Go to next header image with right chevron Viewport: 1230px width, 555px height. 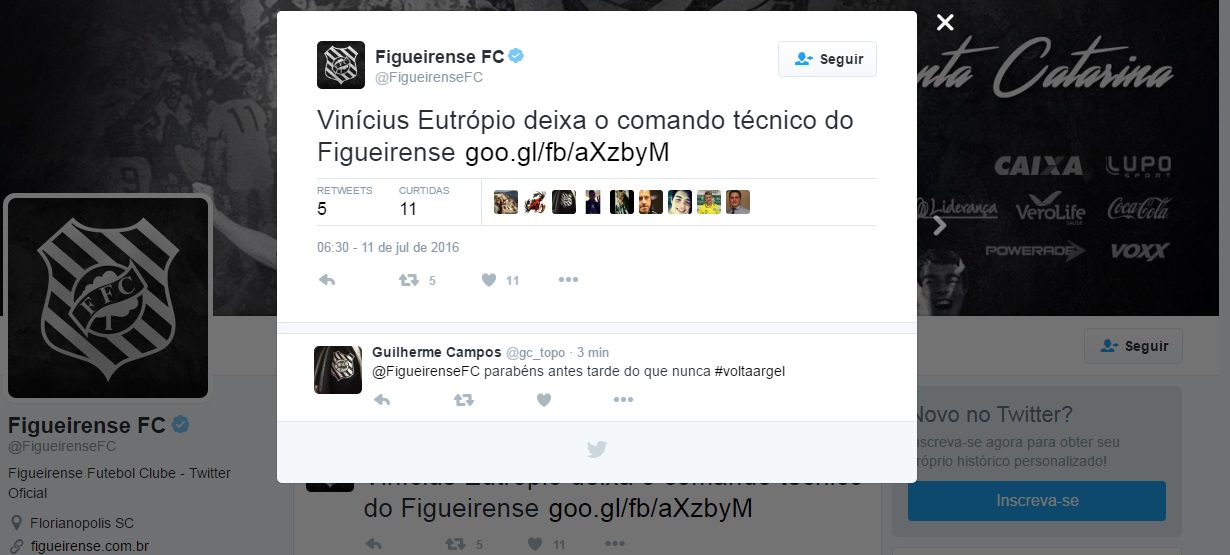click(939, 226)
